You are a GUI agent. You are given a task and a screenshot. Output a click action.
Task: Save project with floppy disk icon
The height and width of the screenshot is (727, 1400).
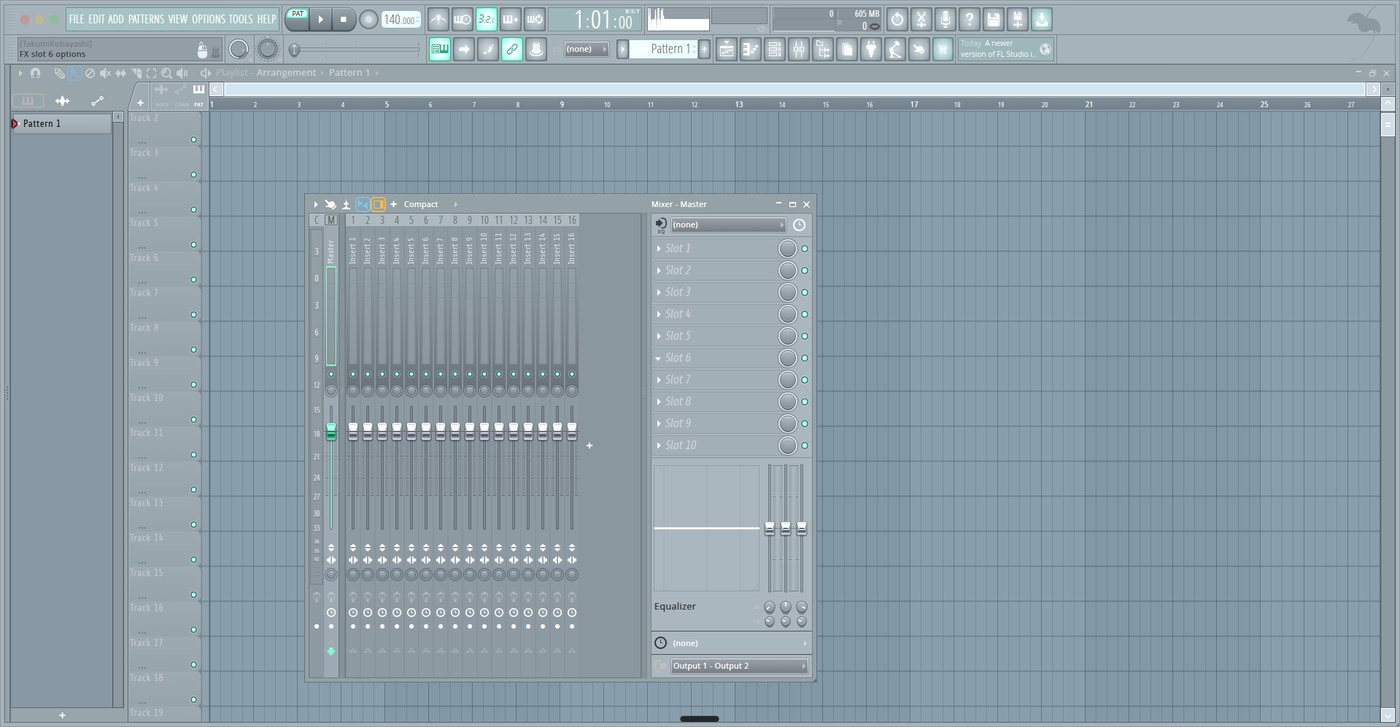pos(993,19)
